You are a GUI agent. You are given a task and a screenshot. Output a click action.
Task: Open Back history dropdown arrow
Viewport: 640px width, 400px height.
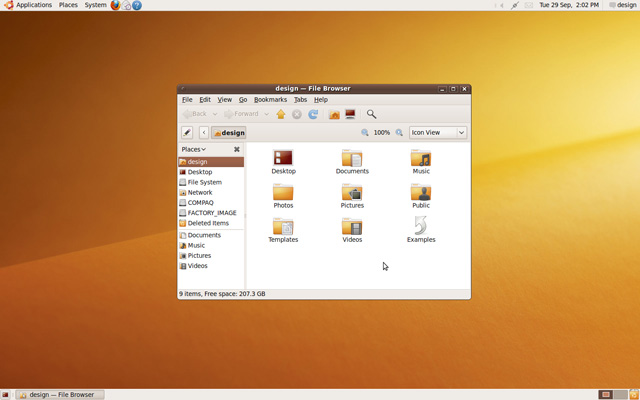pos(215,114)
